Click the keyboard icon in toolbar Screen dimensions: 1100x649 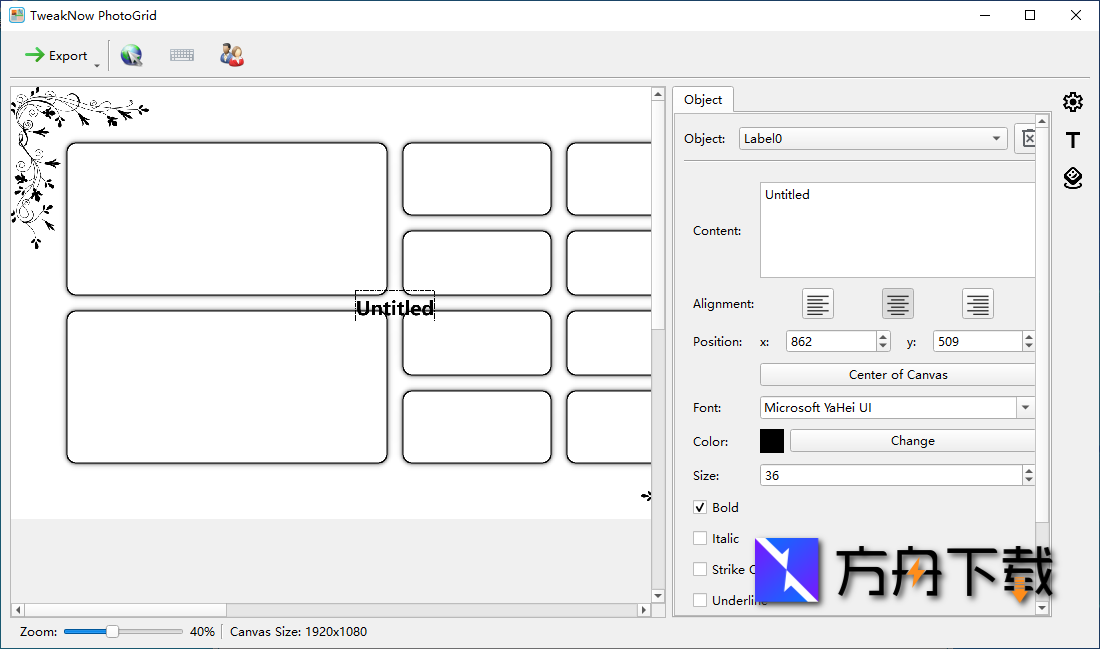[181, 56]
